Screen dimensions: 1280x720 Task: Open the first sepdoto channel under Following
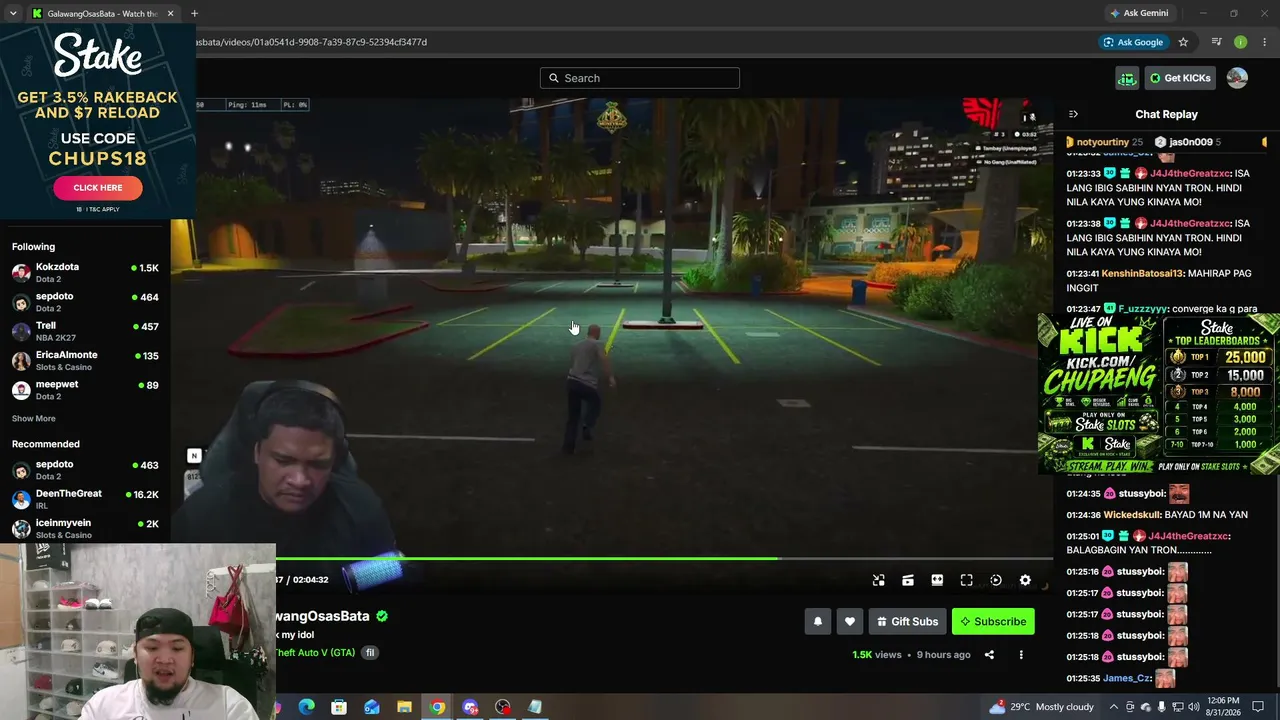(x=85, y=301)
